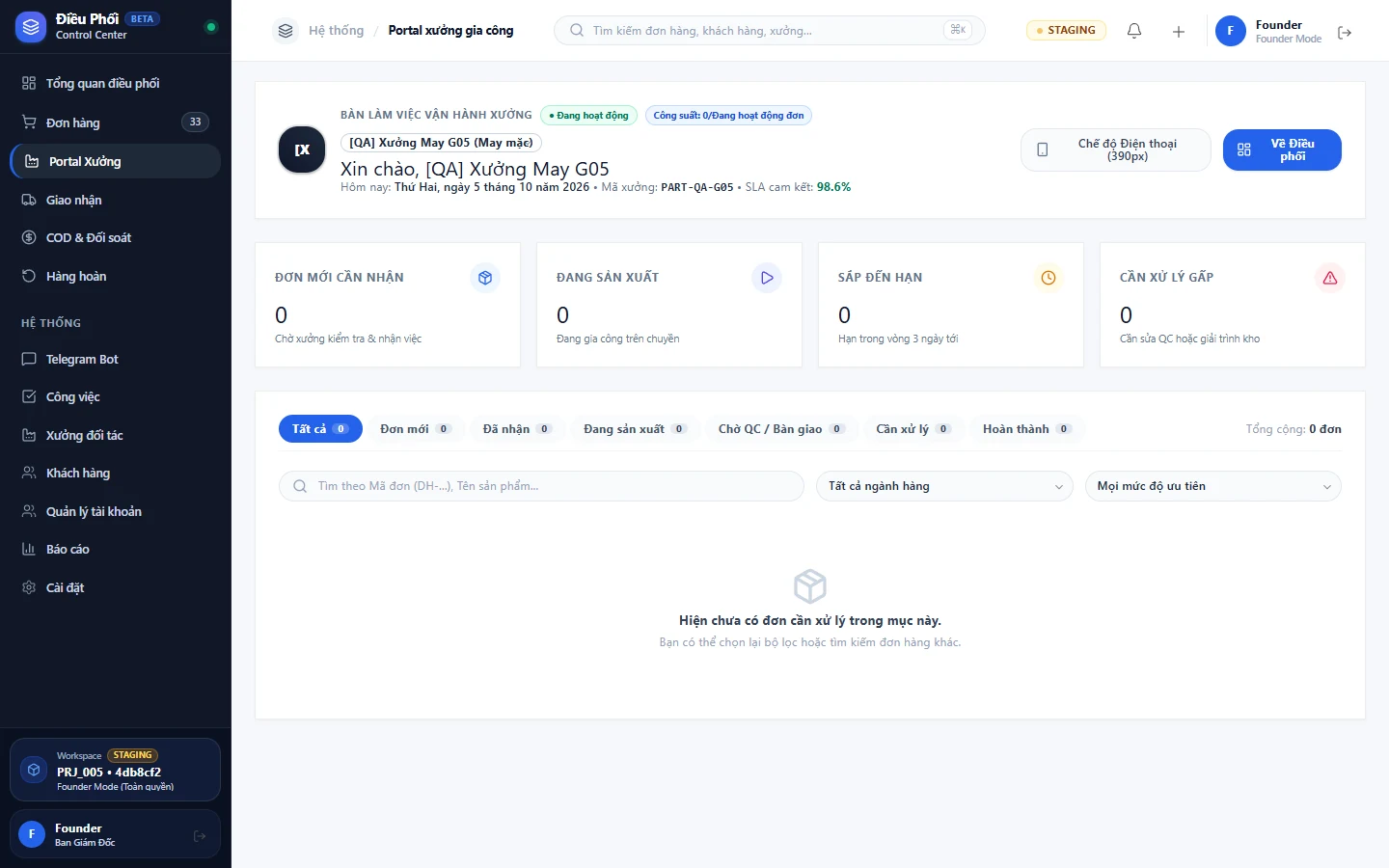Switch to the Đang sản xuất tab
This screenshot has width=1389, height=868.
[x=635, y=429]
